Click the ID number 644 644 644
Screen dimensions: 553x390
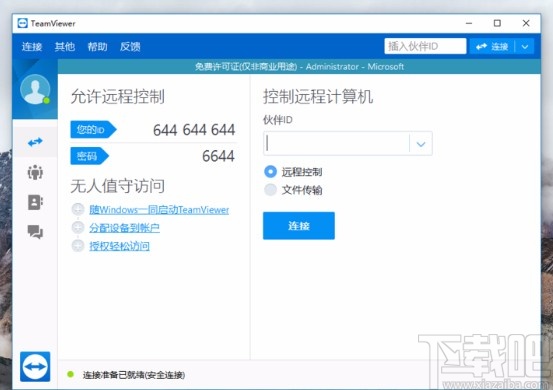(194, 130)
